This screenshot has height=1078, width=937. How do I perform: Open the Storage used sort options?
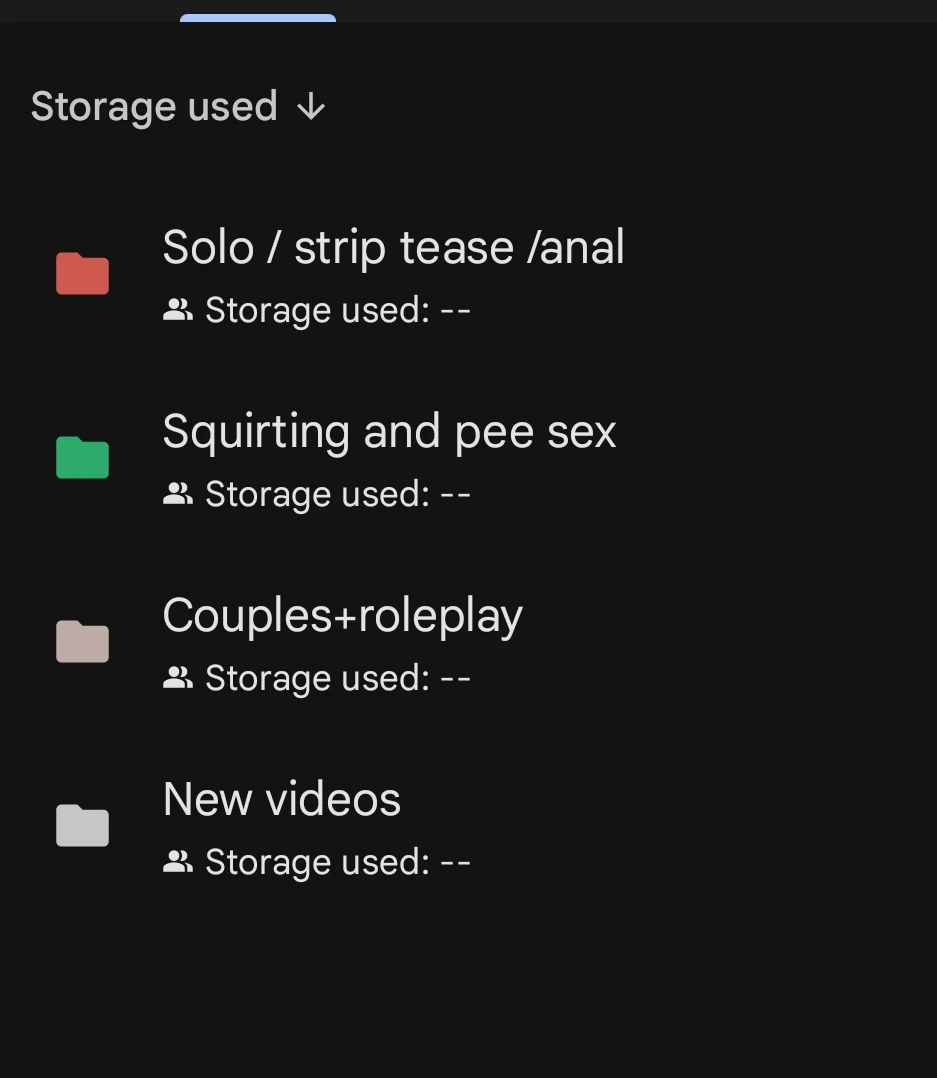[154, 107]
